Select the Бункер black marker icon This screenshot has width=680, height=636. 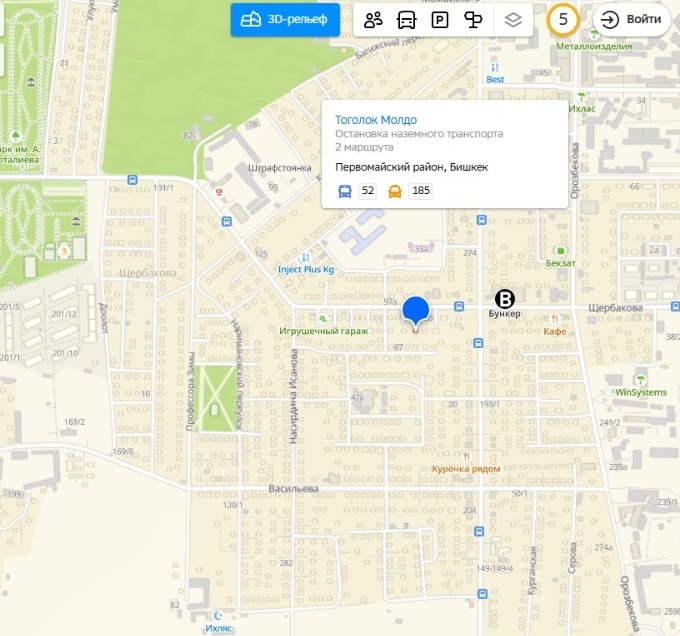[x=506, y=298]
